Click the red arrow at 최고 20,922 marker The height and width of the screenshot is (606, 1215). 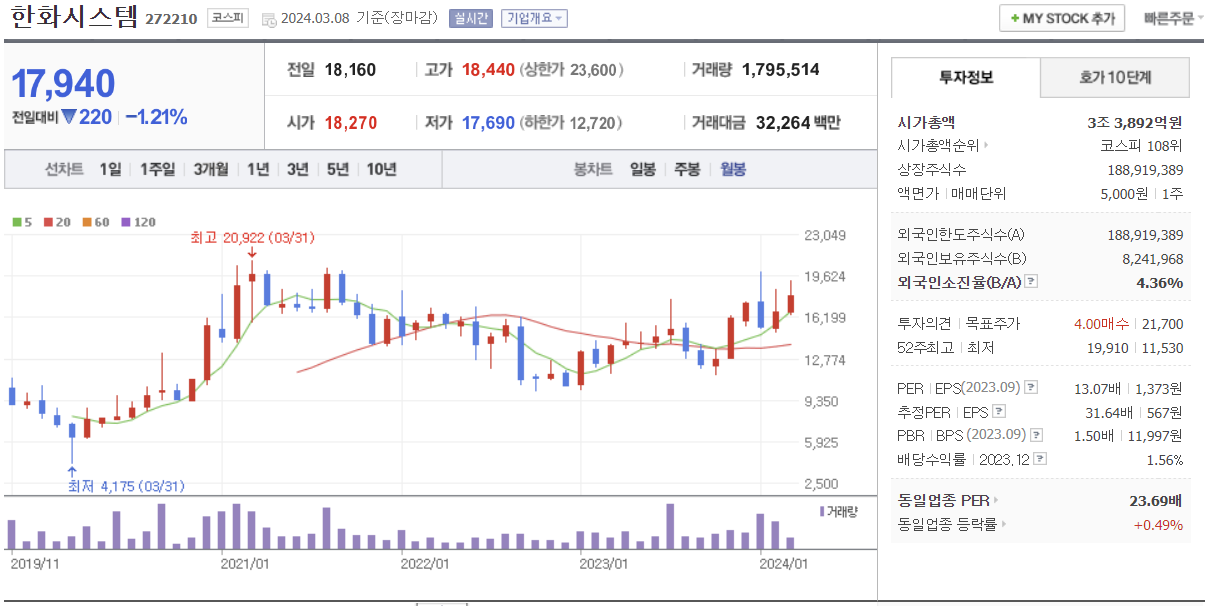pyautogui.click(x=252, y=254)
